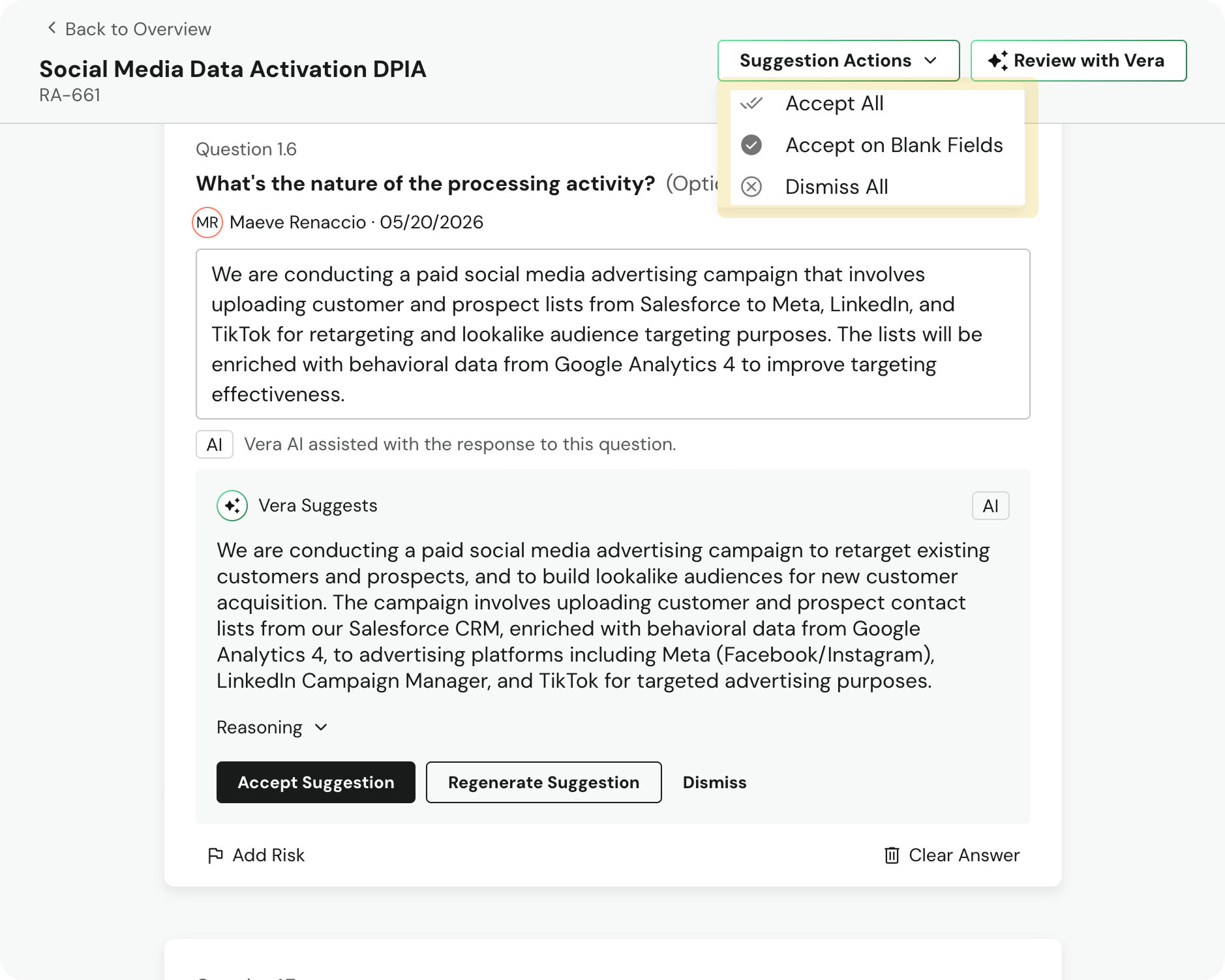1225x980 pixels.
Task: Expand the Reasoning section
Action: [272, 727]
